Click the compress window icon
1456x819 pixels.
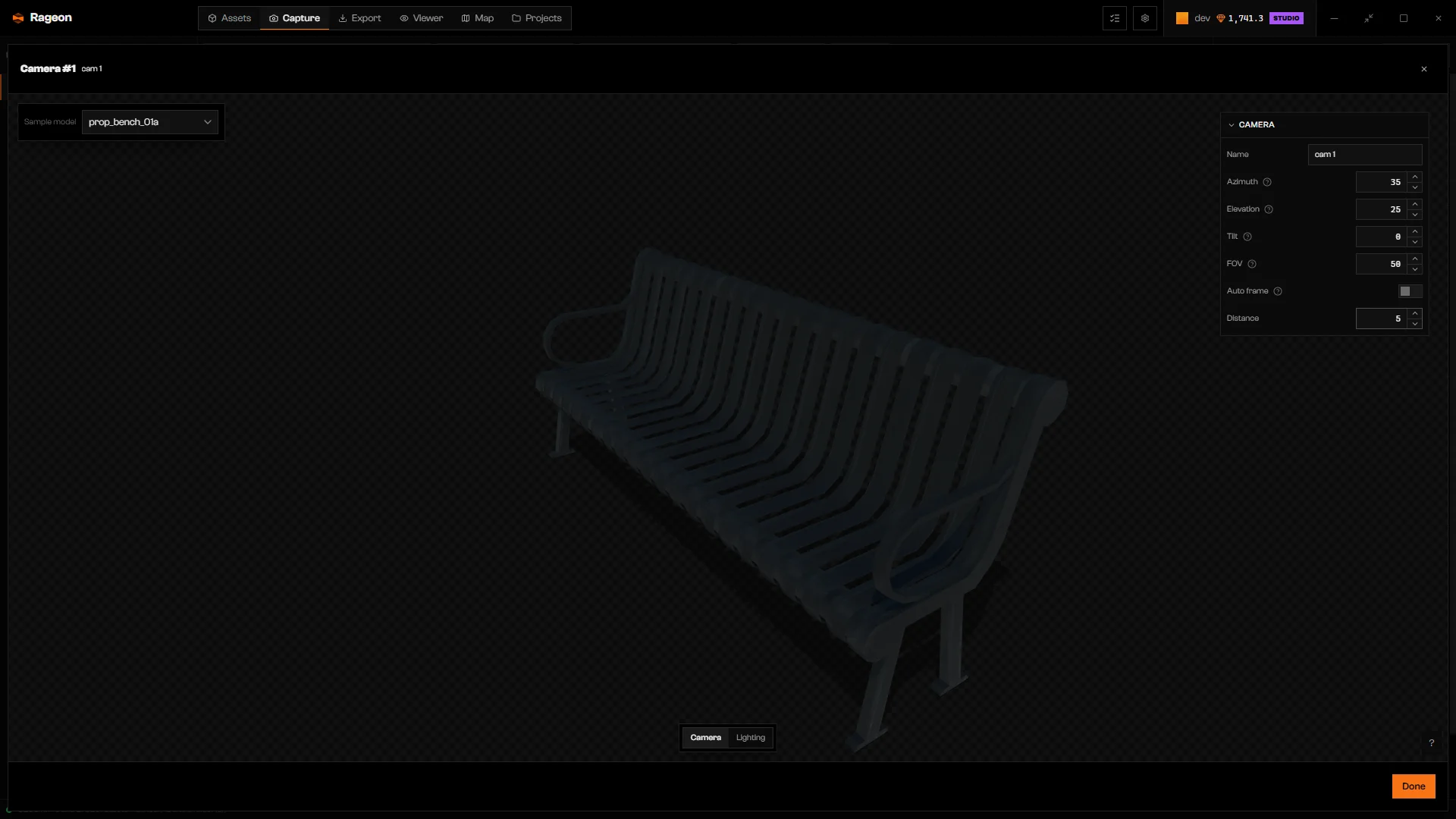tap(1369, 18)
